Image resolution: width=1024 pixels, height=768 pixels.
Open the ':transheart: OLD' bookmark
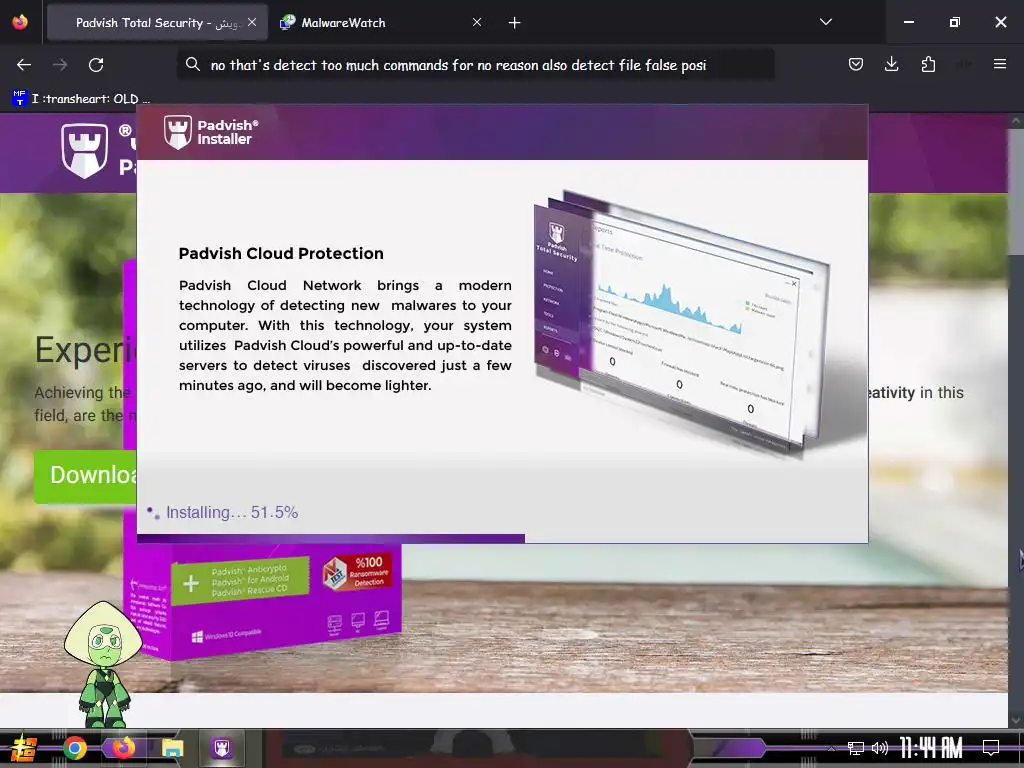click(x=81, y=99)
